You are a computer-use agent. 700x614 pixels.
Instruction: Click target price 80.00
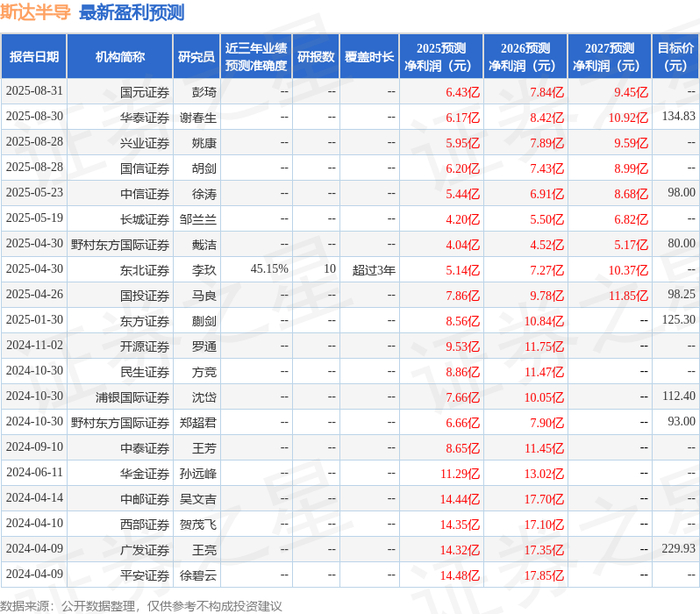click(682, 243)
